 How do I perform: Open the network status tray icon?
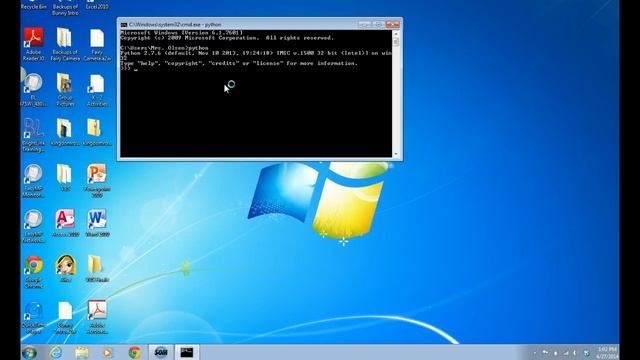565,353
